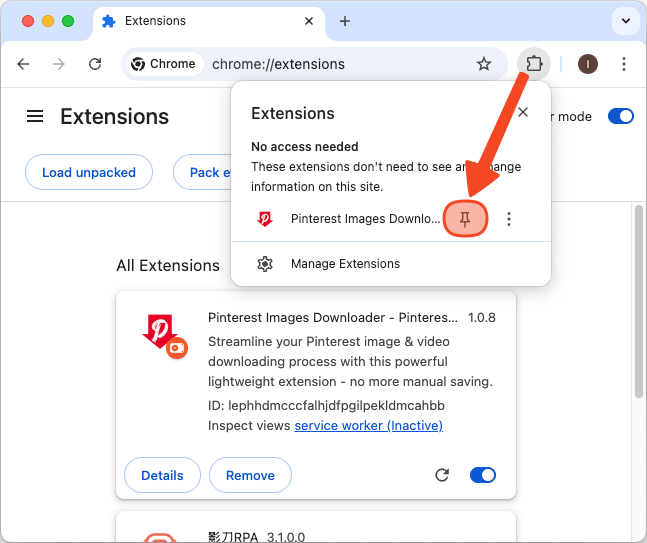Click the Chrome site info chip
The image size is (647, 543).
pos(164,64)
